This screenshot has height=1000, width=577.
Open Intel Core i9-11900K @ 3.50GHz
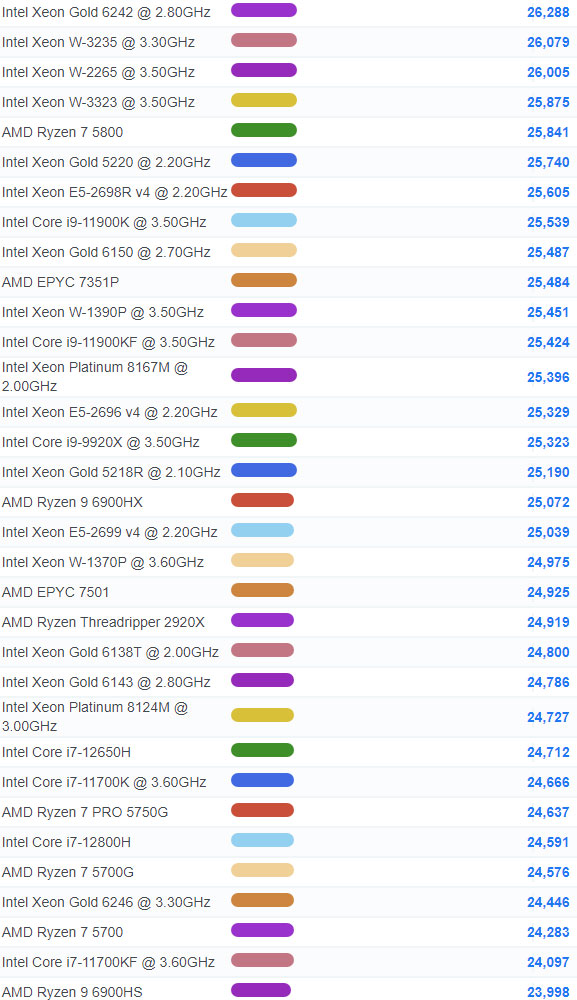point(104,222)
